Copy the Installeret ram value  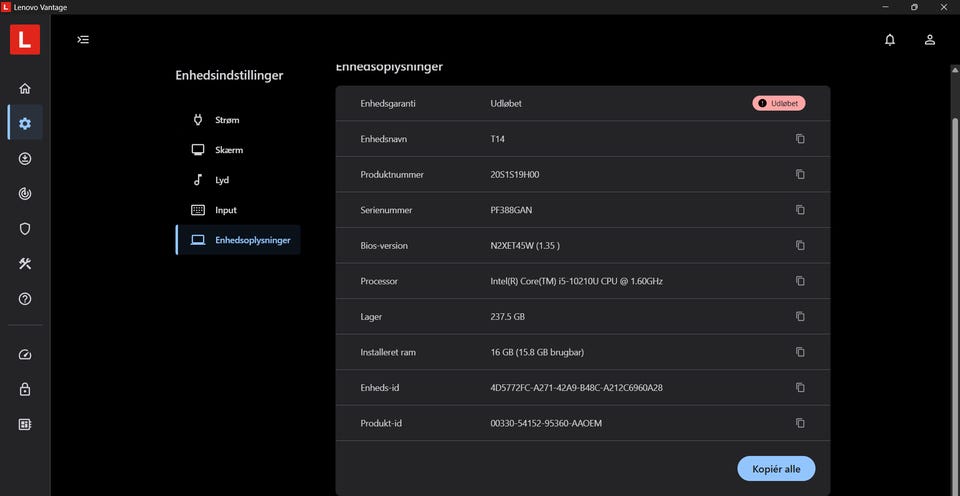[800, 352]
